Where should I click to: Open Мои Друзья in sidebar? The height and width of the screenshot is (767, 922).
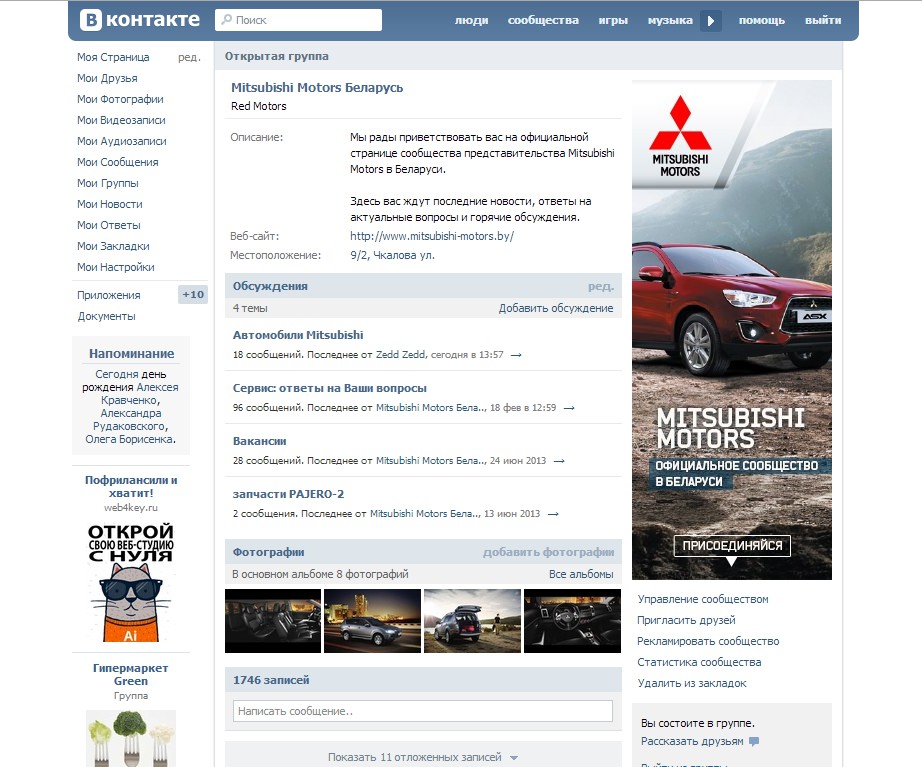(107, 78)
